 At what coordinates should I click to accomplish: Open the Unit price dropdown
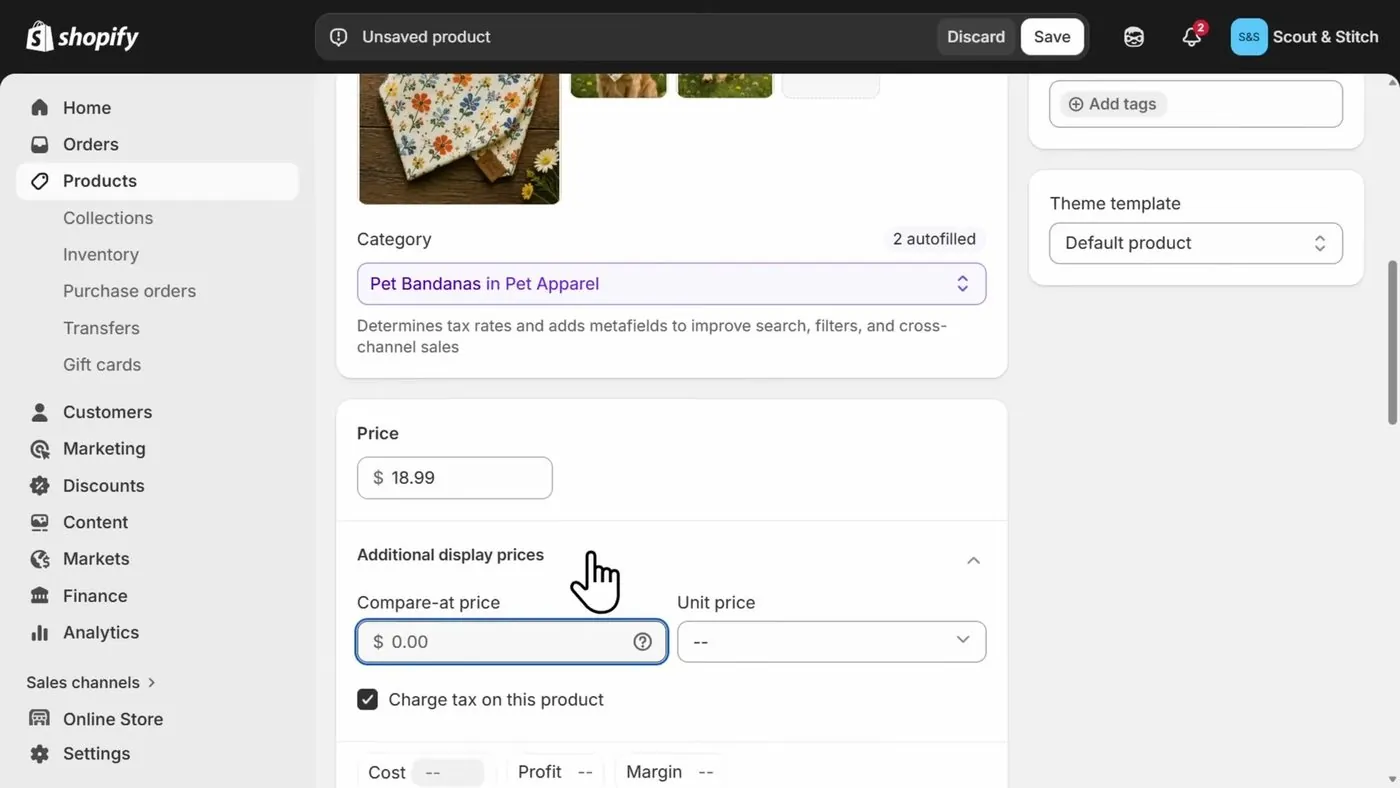click(x=832, y=642)
